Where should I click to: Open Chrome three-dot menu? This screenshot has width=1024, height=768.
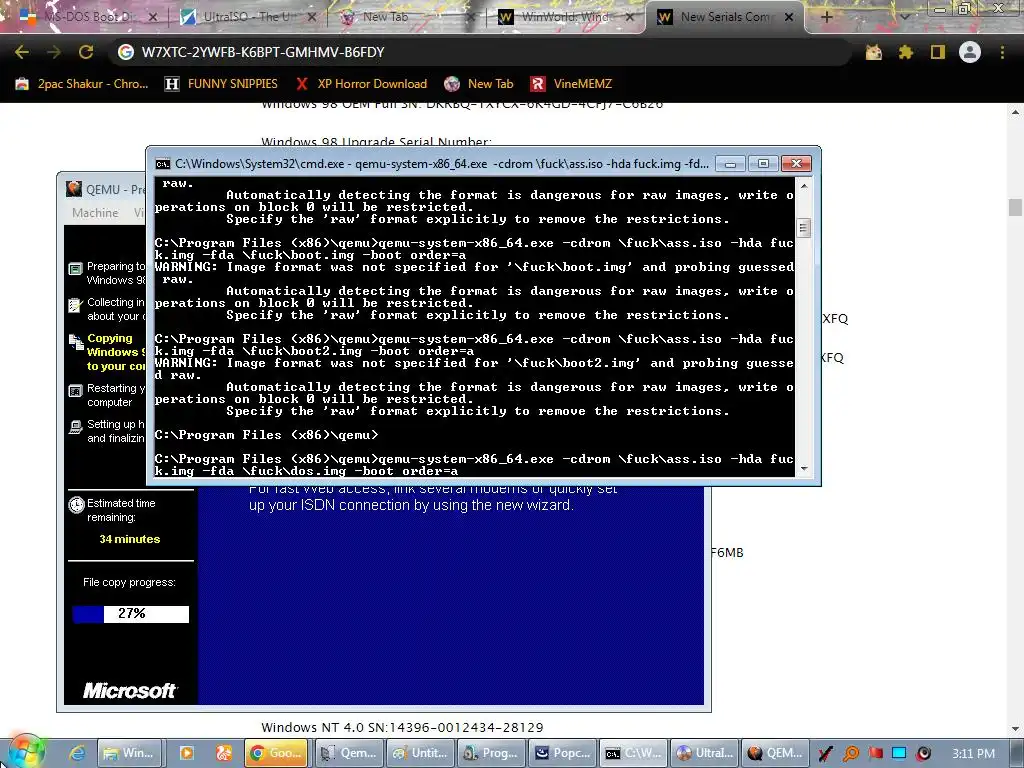click(1002, 52)
